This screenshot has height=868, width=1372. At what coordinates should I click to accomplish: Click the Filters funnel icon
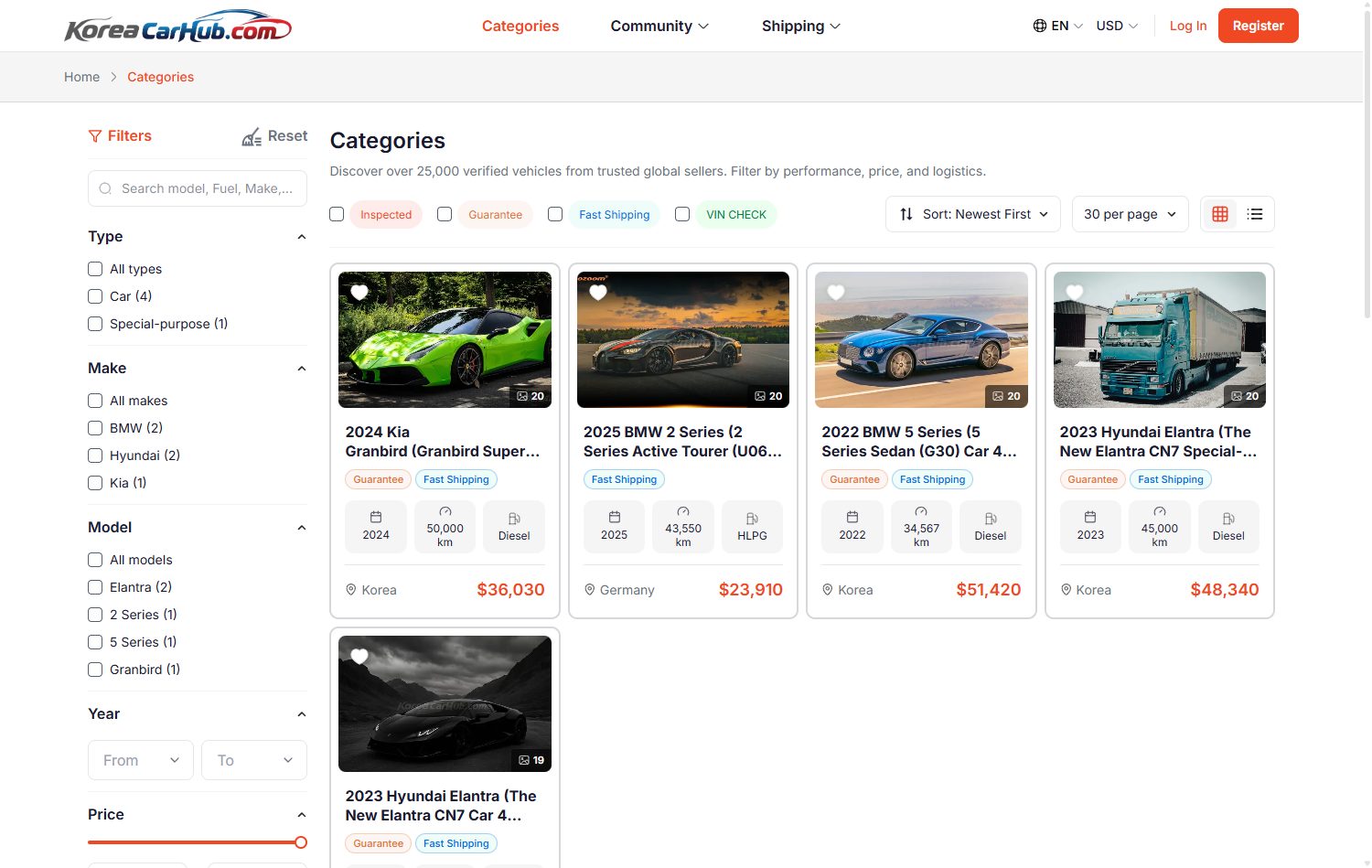coord(95,136)
